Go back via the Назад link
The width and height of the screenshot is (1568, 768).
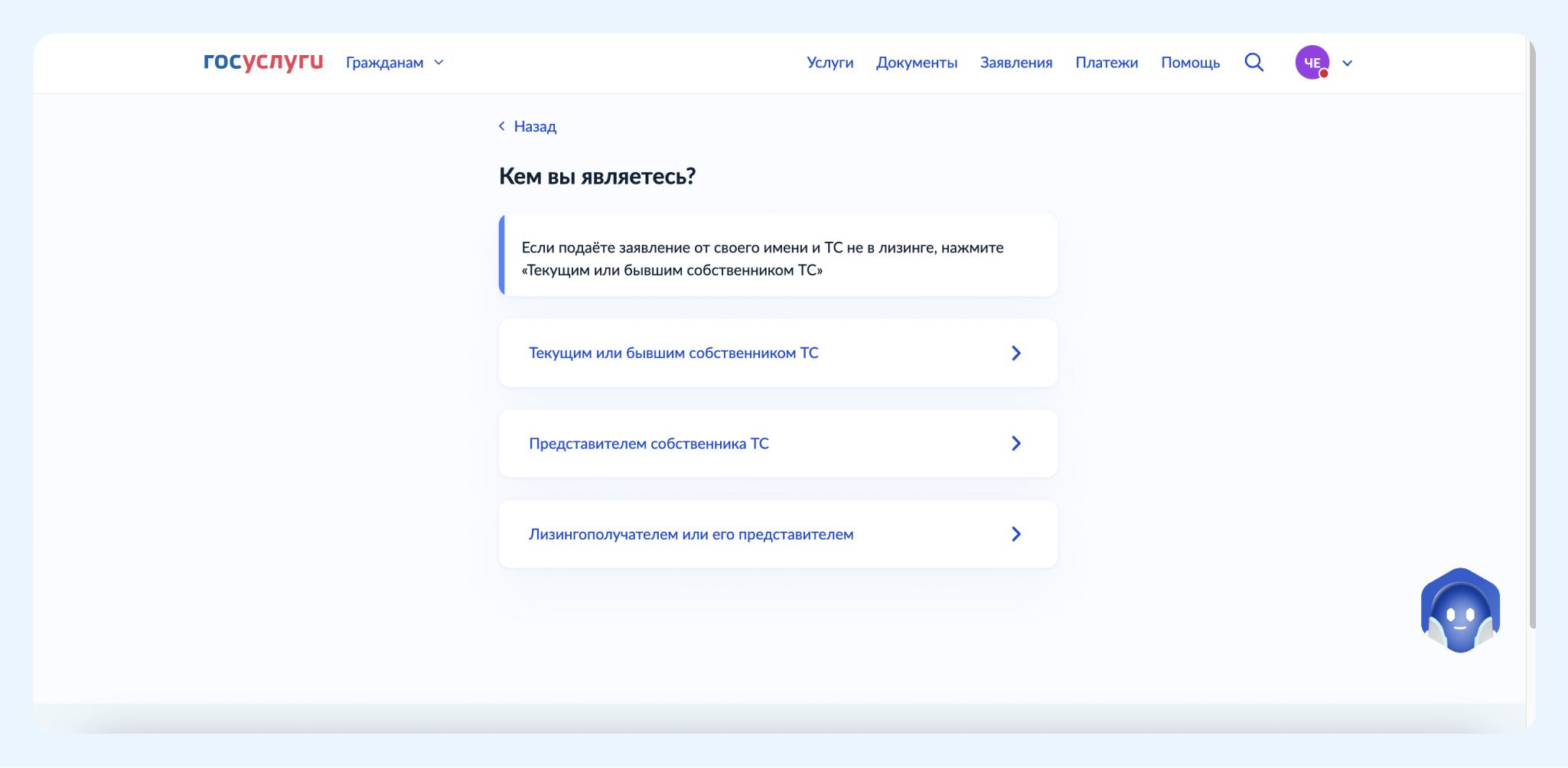coord(534,126)
